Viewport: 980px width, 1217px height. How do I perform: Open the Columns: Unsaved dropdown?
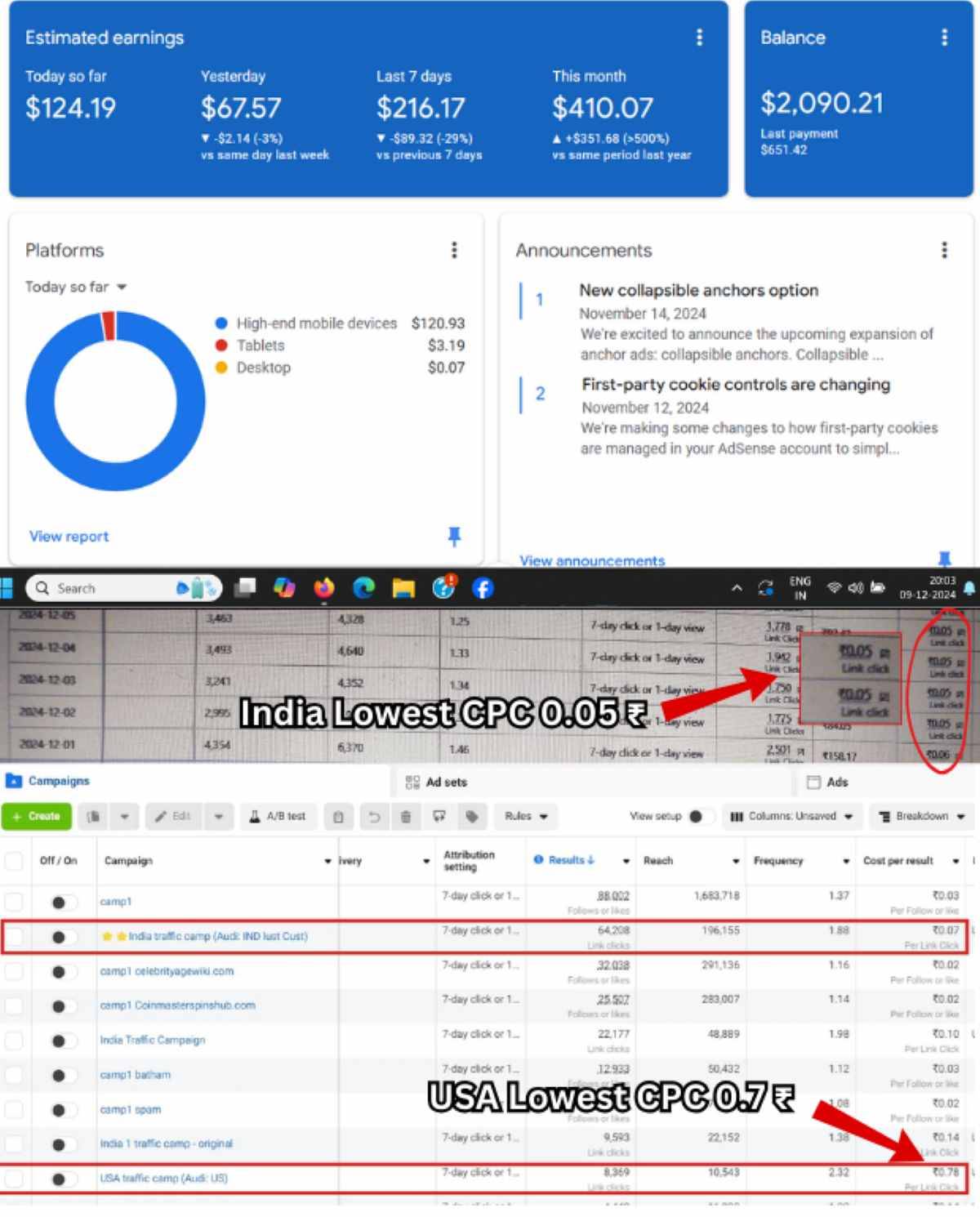point(791,816)
